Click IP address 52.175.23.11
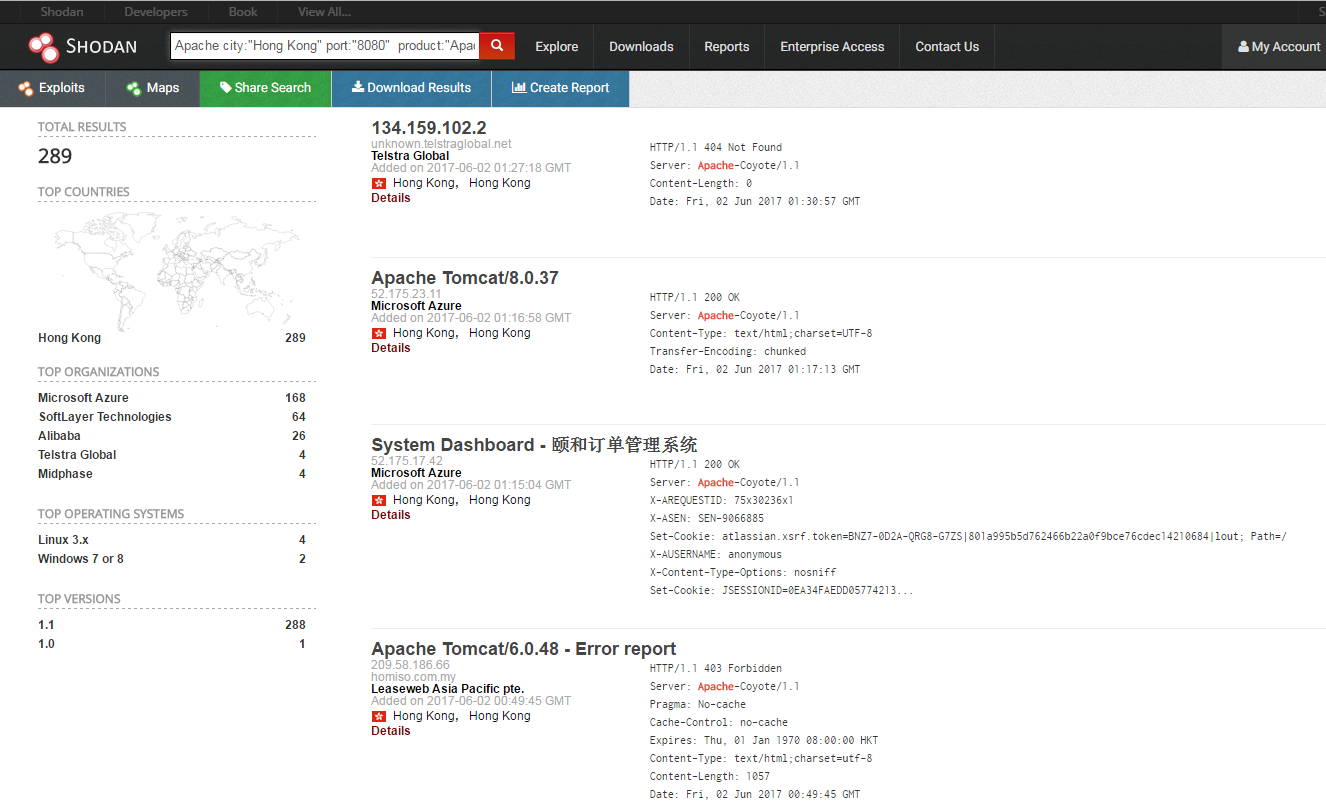The image size is (1326, 804). coord(406,294)
